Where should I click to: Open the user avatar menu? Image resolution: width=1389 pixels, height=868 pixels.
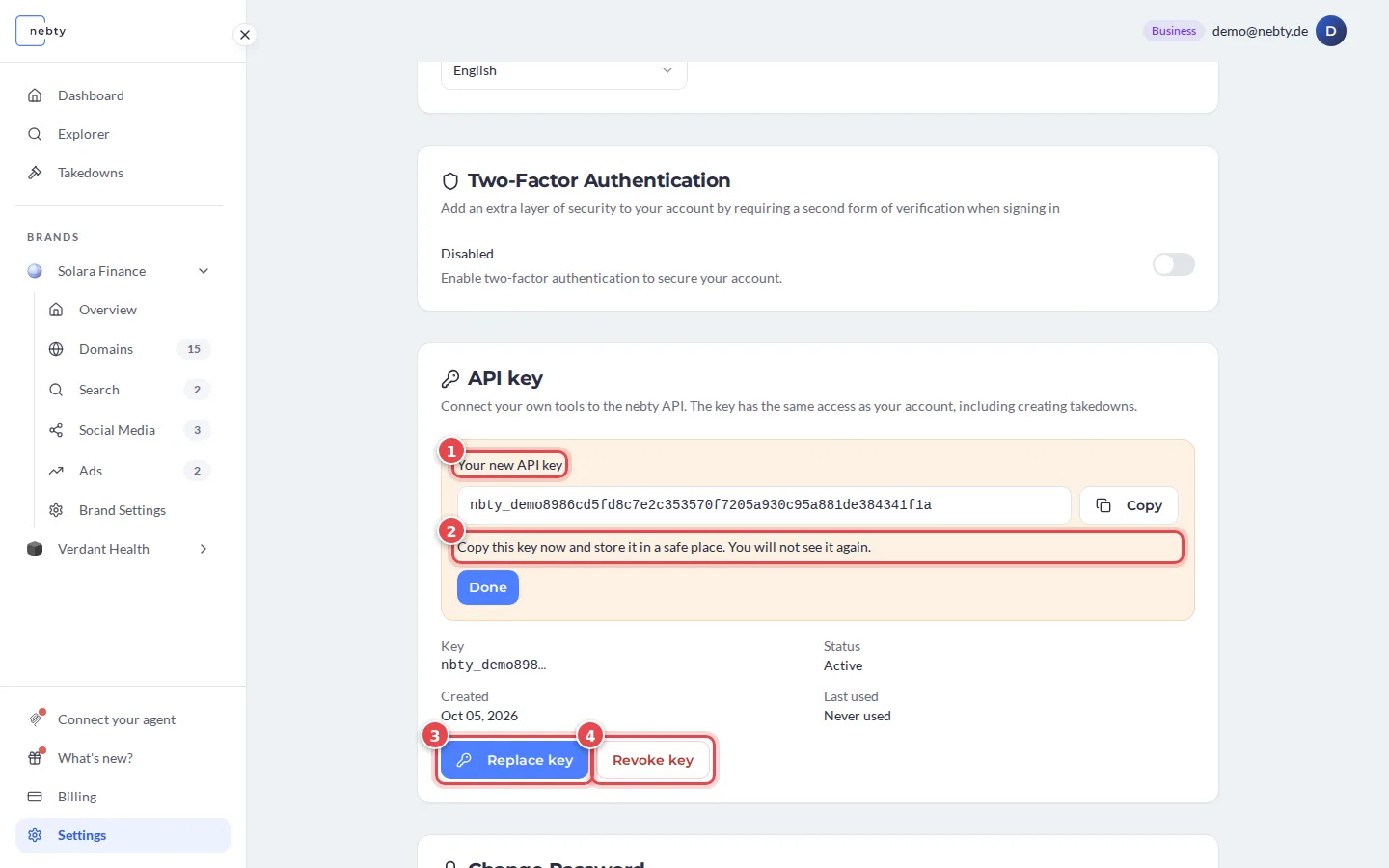(x=1331, y=31)
